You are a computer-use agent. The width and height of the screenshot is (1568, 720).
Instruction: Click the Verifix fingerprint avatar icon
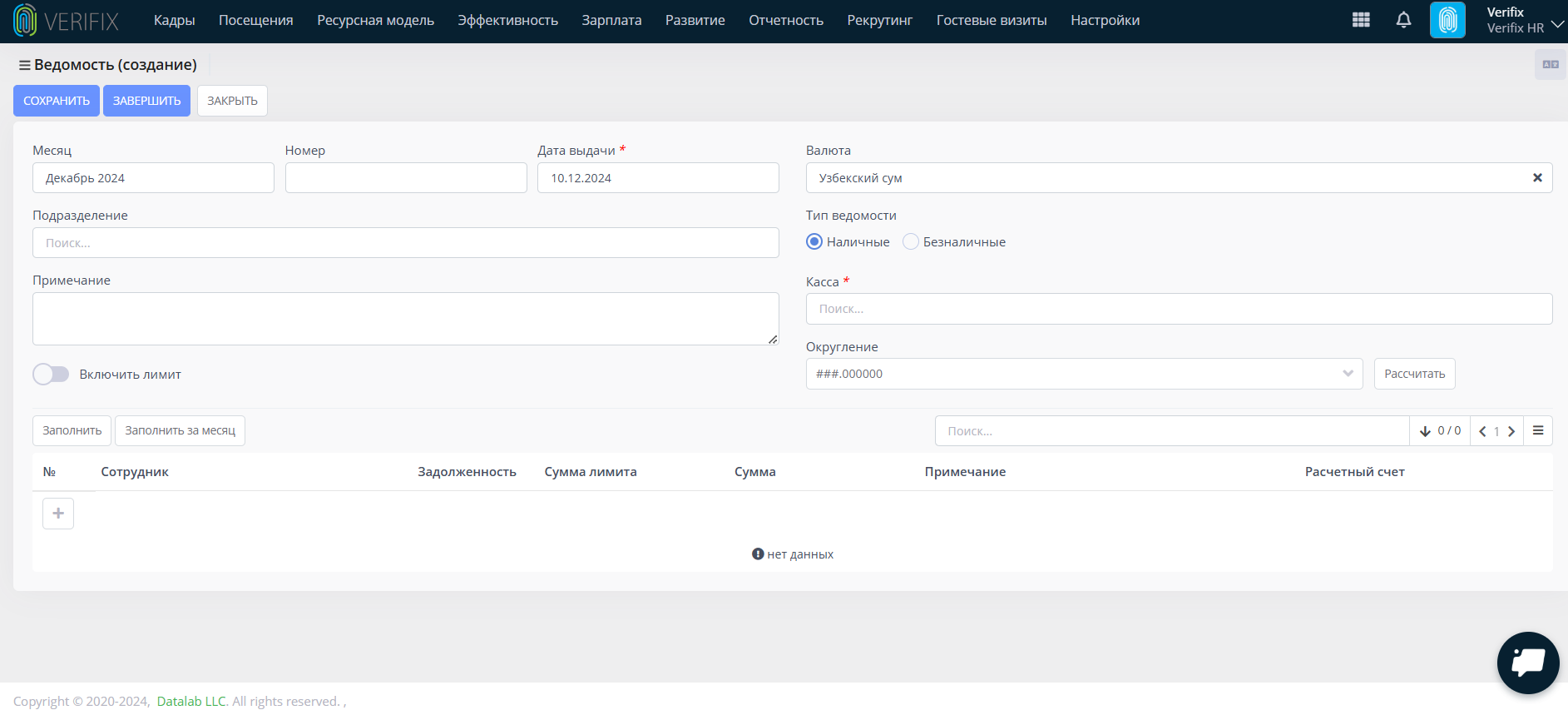click(1447, 20)
